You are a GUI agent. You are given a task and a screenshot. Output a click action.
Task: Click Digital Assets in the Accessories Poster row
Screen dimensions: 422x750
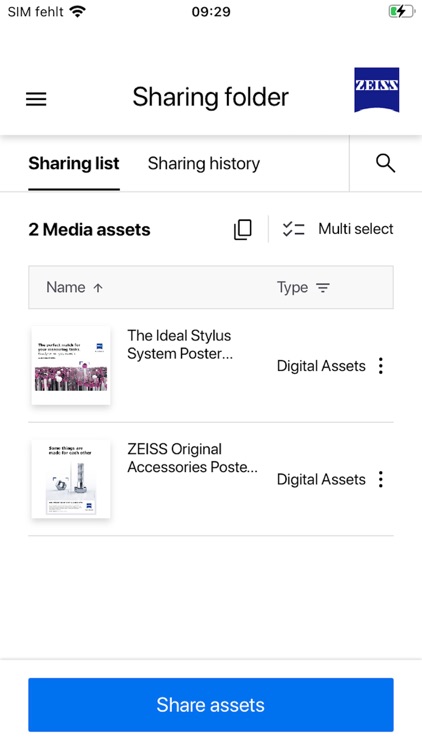coord(321,479)
